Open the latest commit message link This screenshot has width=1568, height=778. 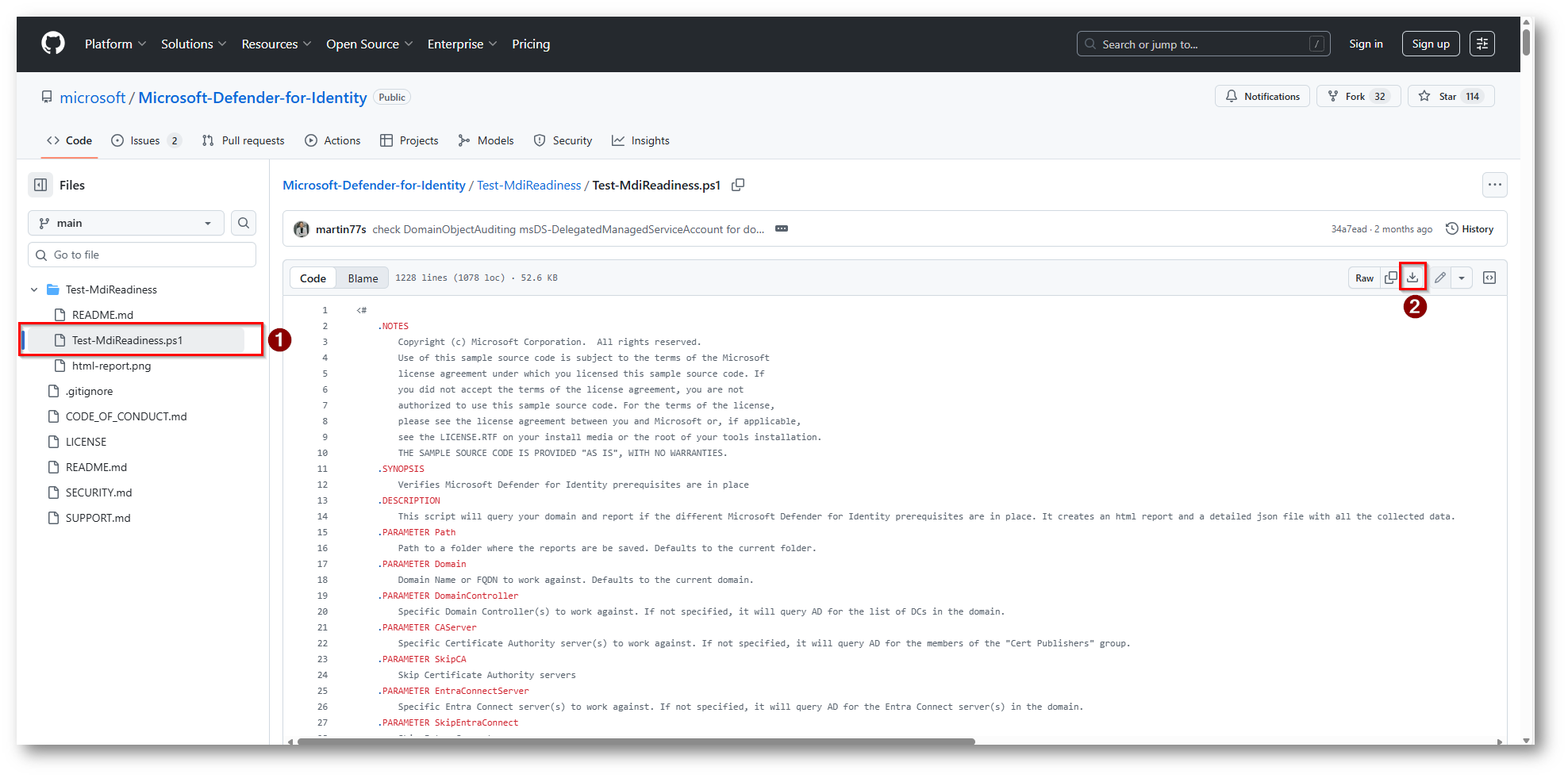568,229
